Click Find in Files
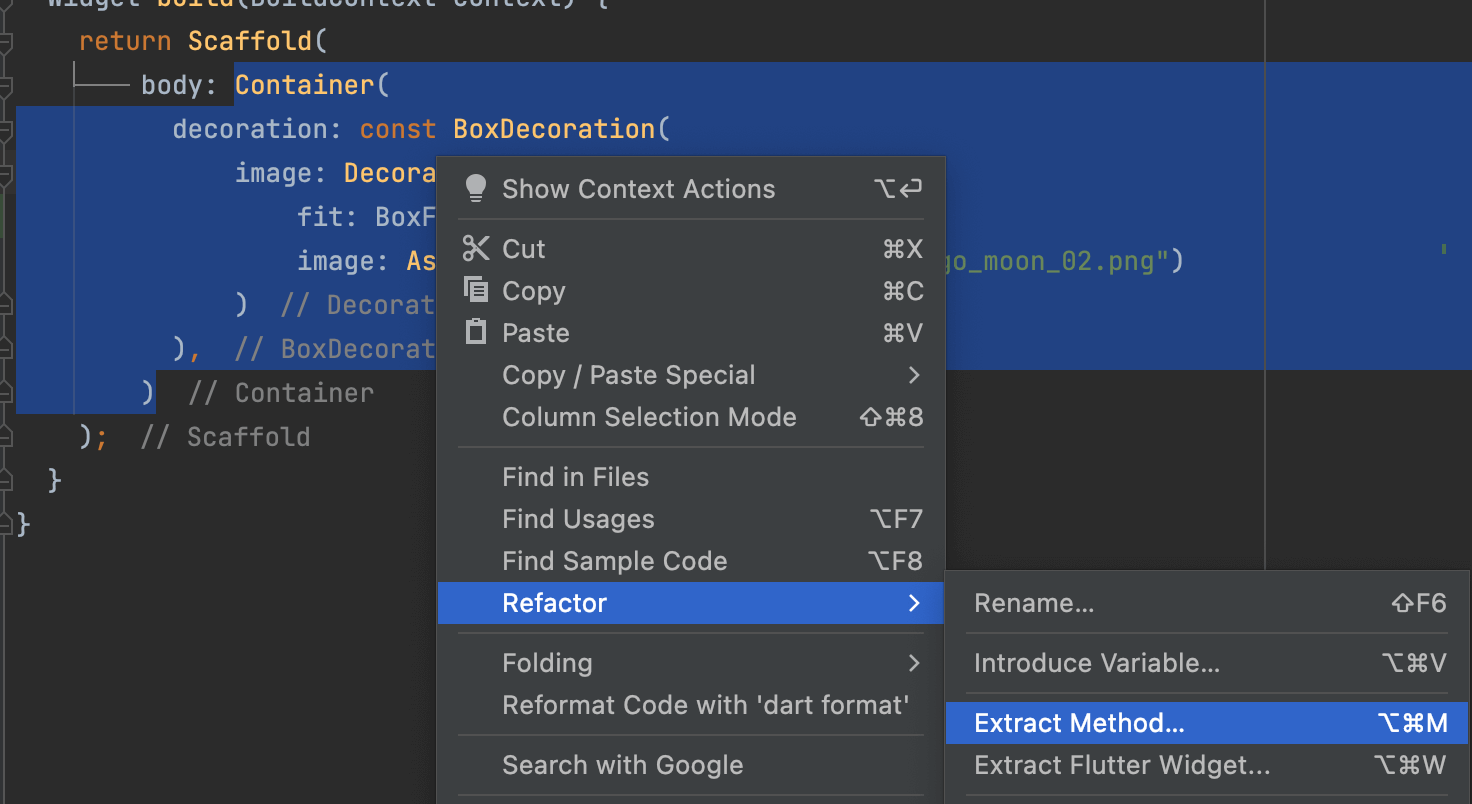The image size is (1472, 804). 575,477
